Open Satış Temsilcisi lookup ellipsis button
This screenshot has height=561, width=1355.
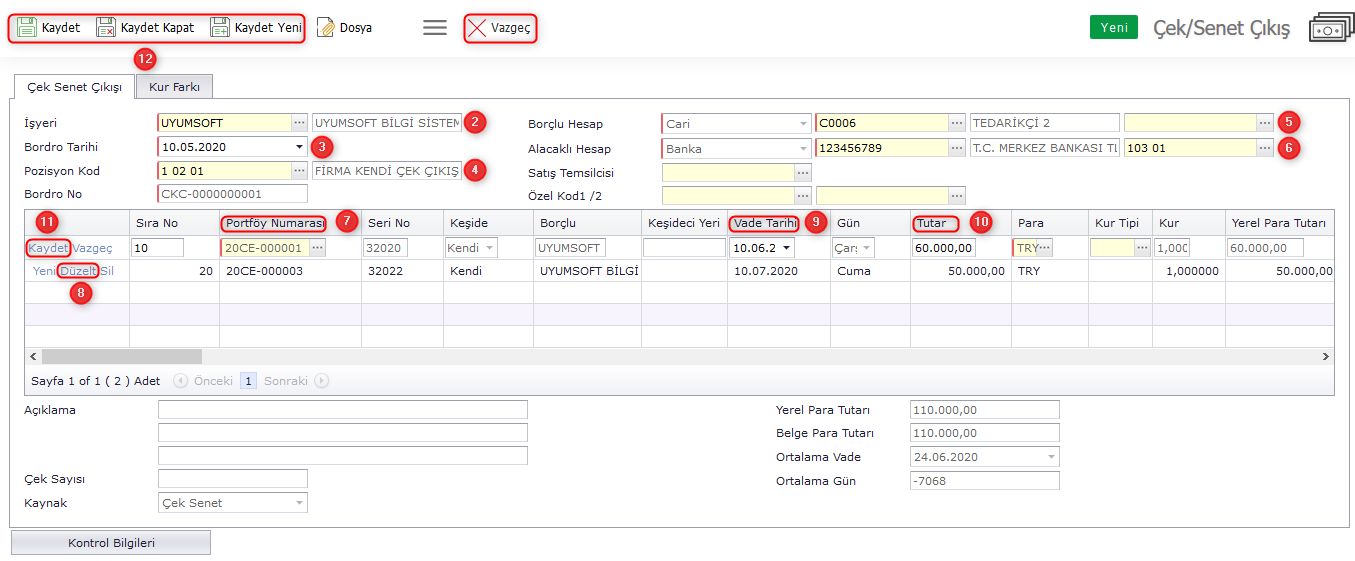[803, 173]
